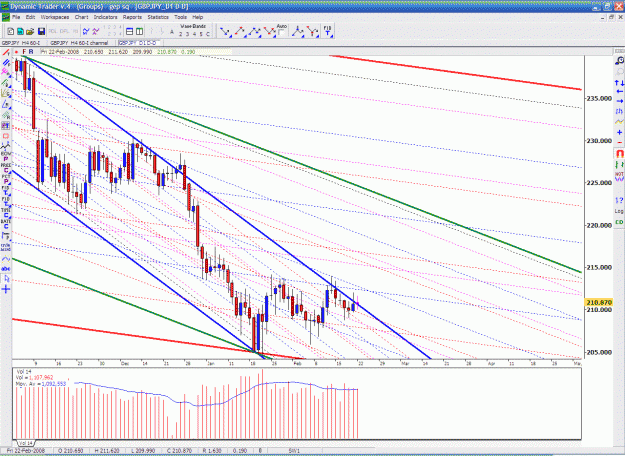Click the red dot record indicator
The width and height of the screenshot is (625, 456).
16,52
